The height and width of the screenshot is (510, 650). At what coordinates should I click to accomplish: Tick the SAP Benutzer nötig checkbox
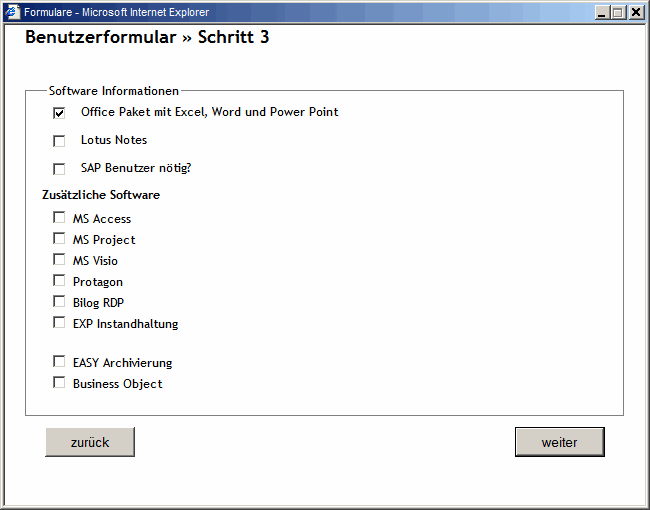59,169
